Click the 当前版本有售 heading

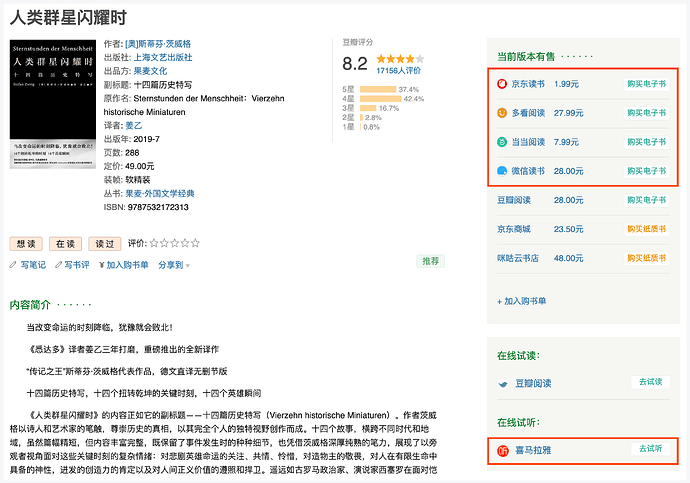[x=526, y=56]
